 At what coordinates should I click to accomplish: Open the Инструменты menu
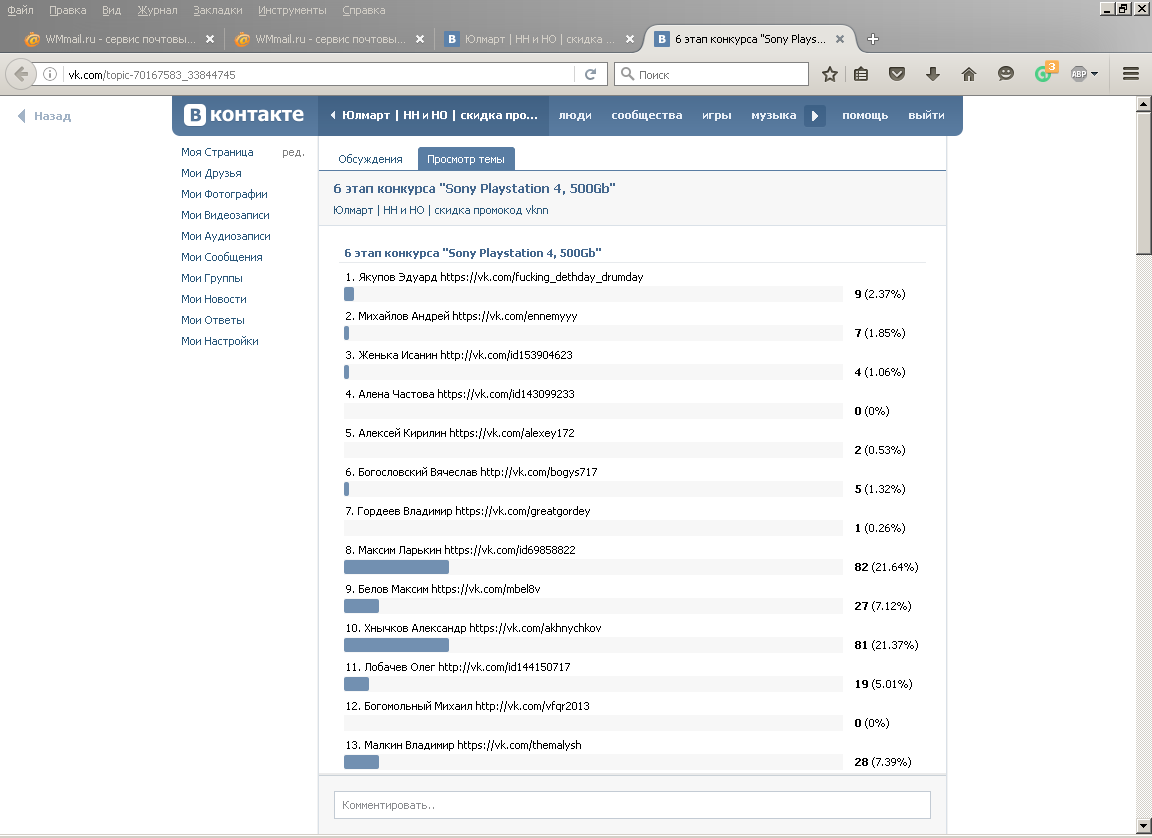coord(292,10)
